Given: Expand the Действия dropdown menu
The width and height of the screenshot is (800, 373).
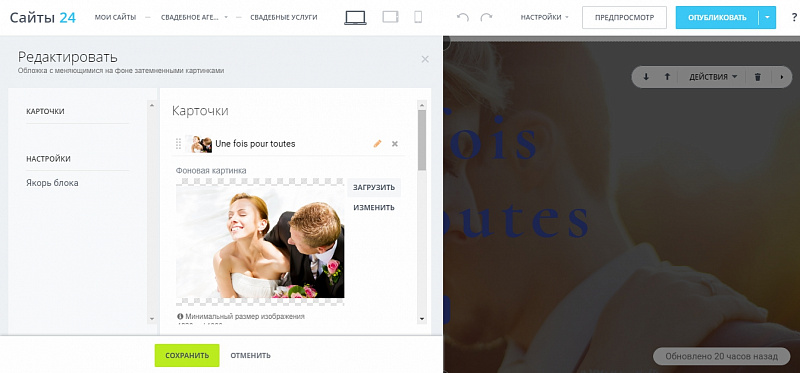Looking at the screenshot, I should tap(713, 77).
